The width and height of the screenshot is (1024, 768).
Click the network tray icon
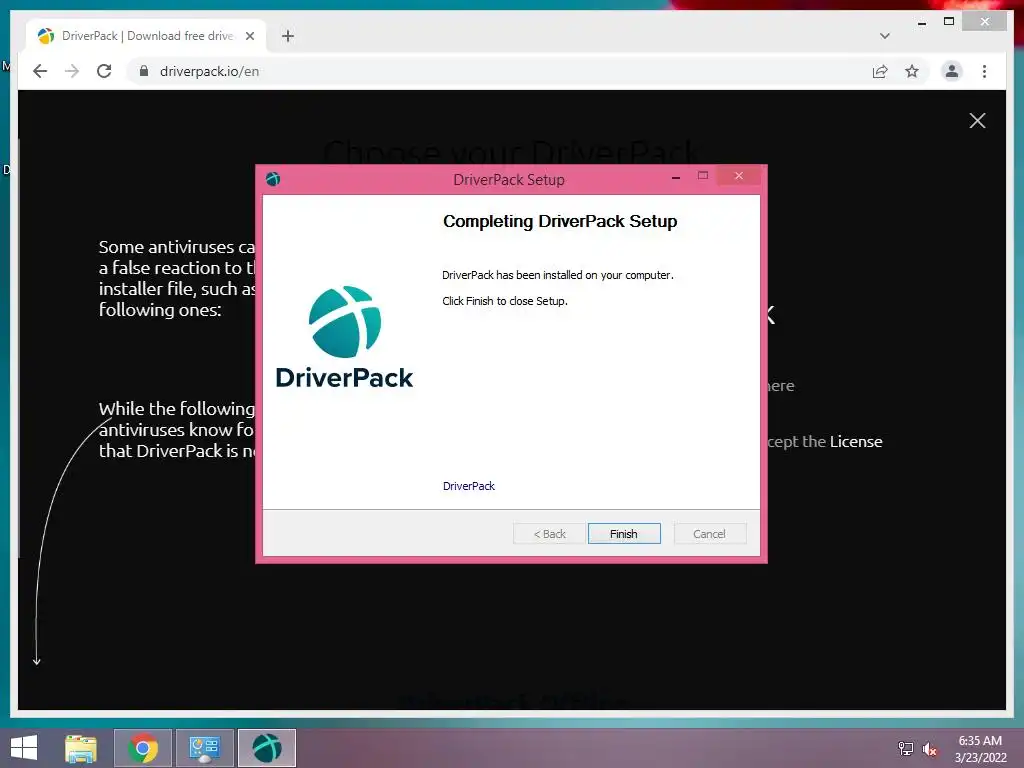coord(905,748)
